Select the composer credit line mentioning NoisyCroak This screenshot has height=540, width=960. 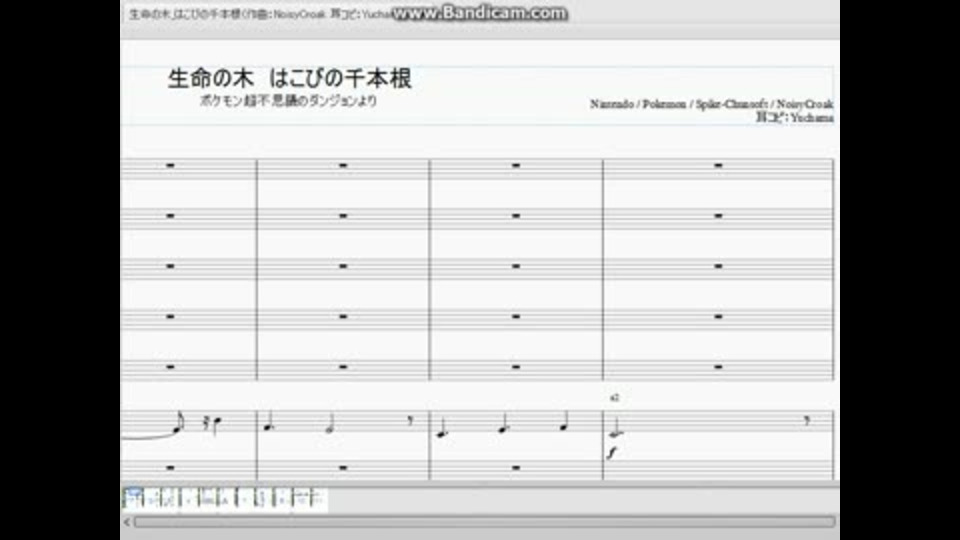711,104
